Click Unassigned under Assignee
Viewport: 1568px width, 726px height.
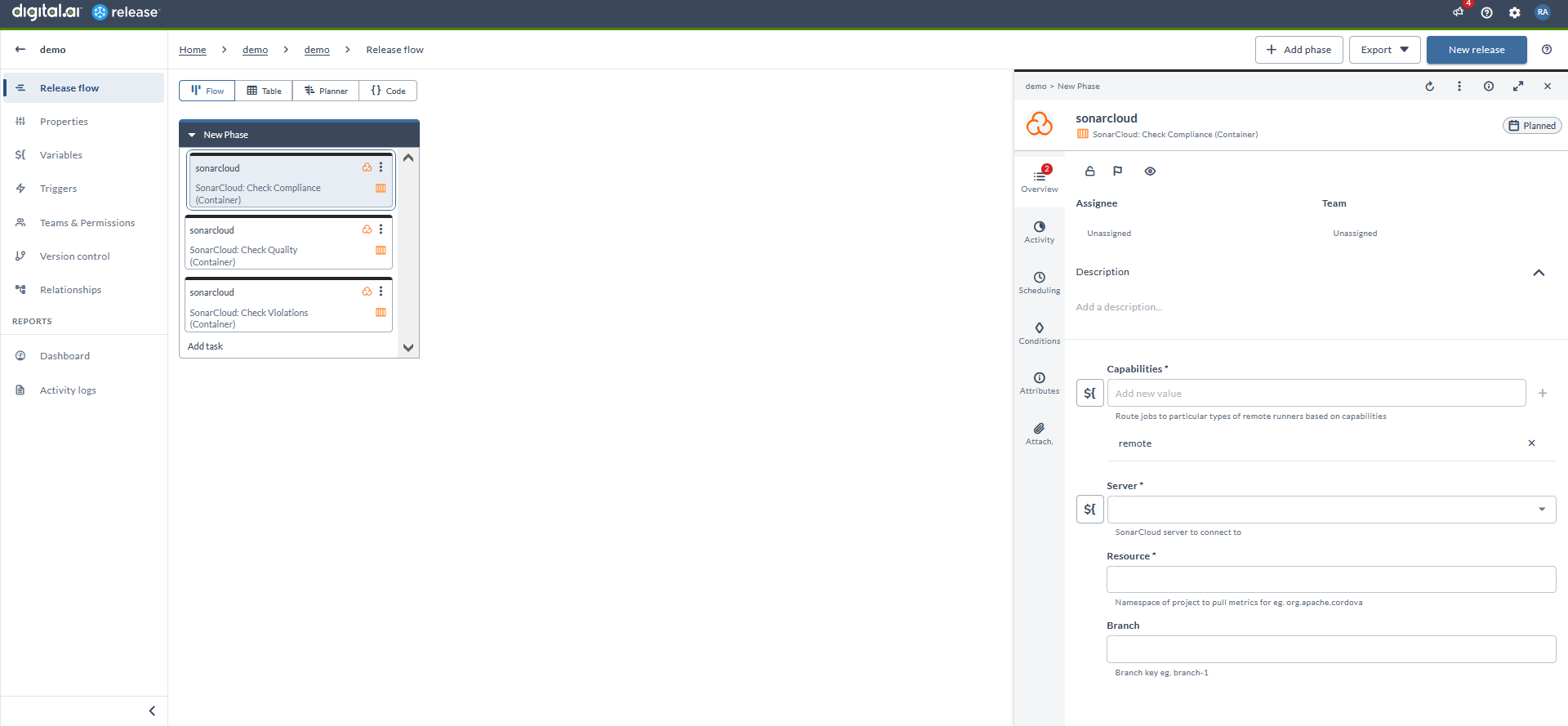[1109, 234]
